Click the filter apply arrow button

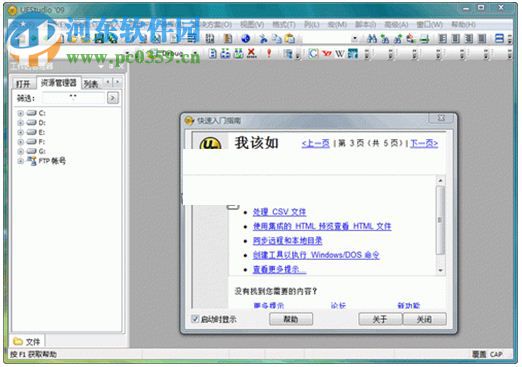click(113, 98)
